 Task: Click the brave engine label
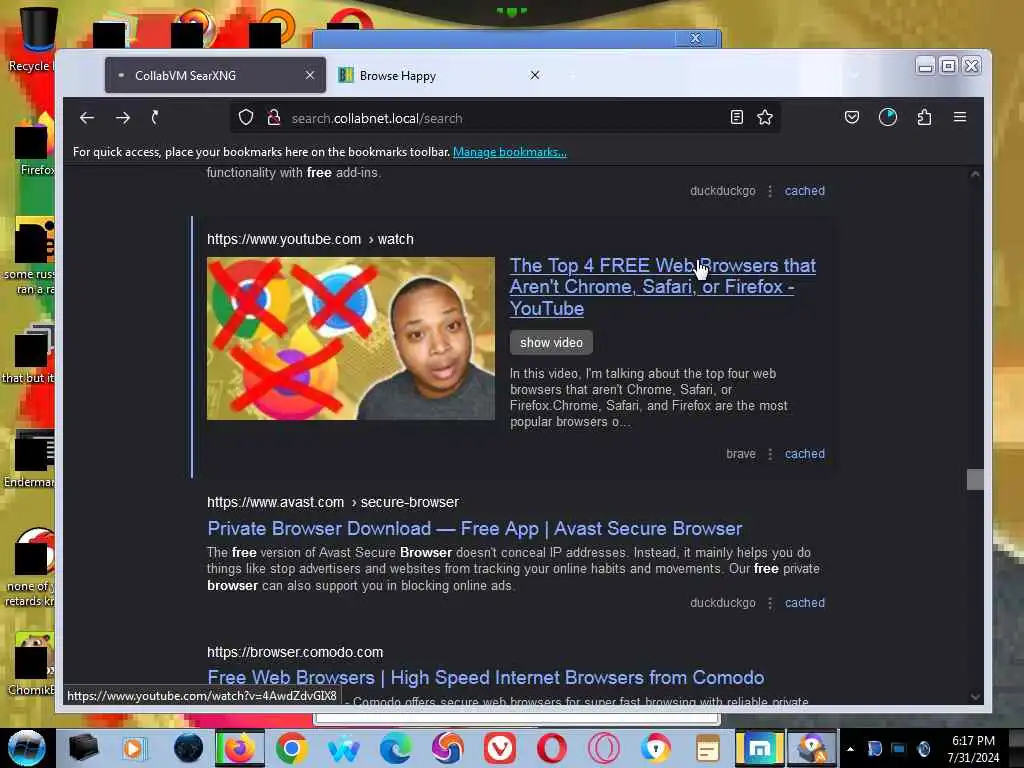point(741,454)
